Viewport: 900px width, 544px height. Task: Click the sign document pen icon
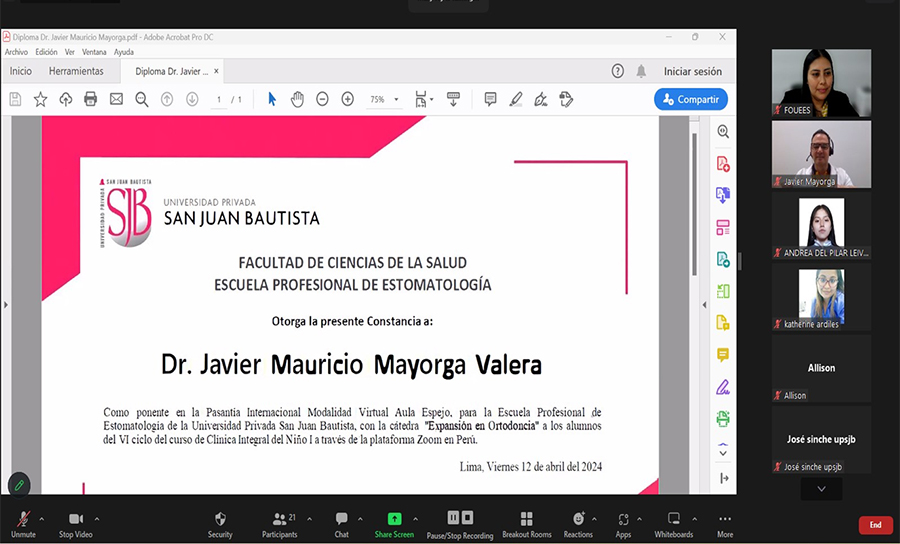[541, 99]
